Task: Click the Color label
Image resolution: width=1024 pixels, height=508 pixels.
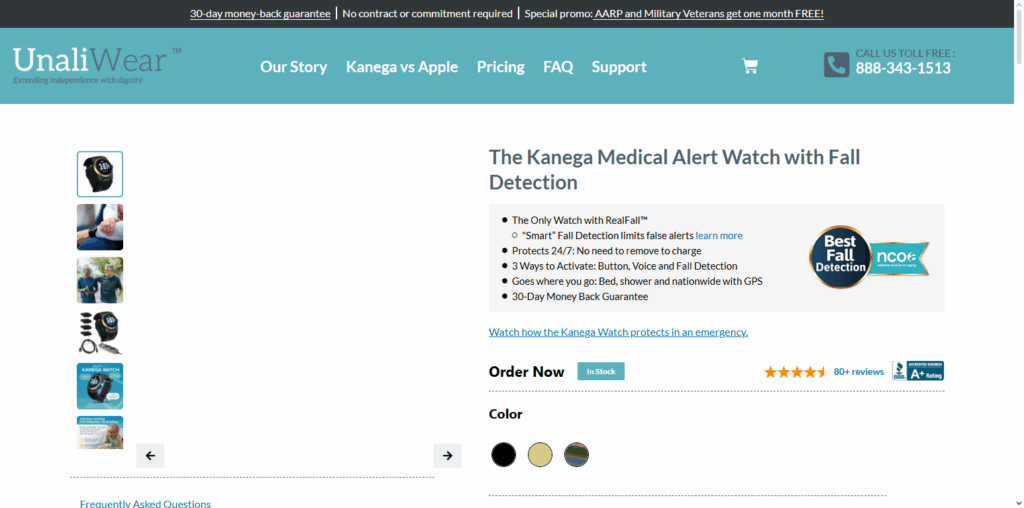Action: click(505, 414)
